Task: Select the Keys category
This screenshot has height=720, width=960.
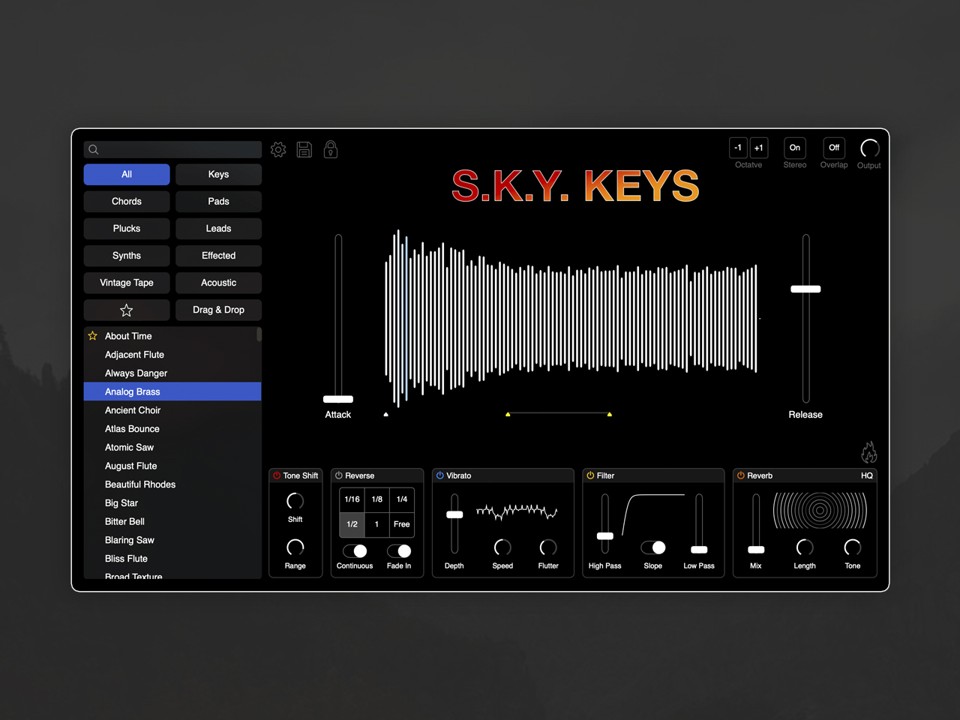Action: point(219,174)
